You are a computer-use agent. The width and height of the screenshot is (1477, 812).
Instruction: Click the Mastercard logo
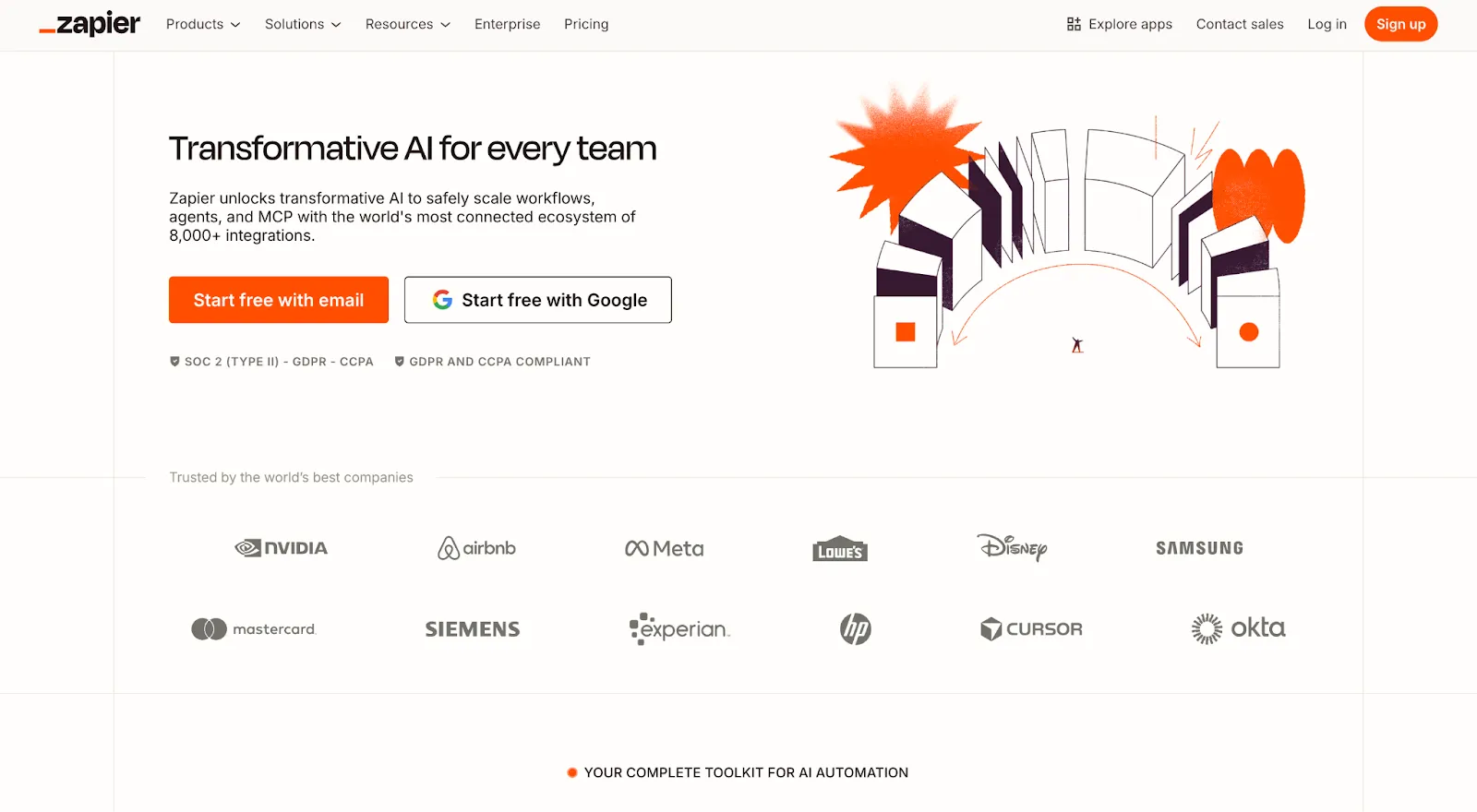254,629
